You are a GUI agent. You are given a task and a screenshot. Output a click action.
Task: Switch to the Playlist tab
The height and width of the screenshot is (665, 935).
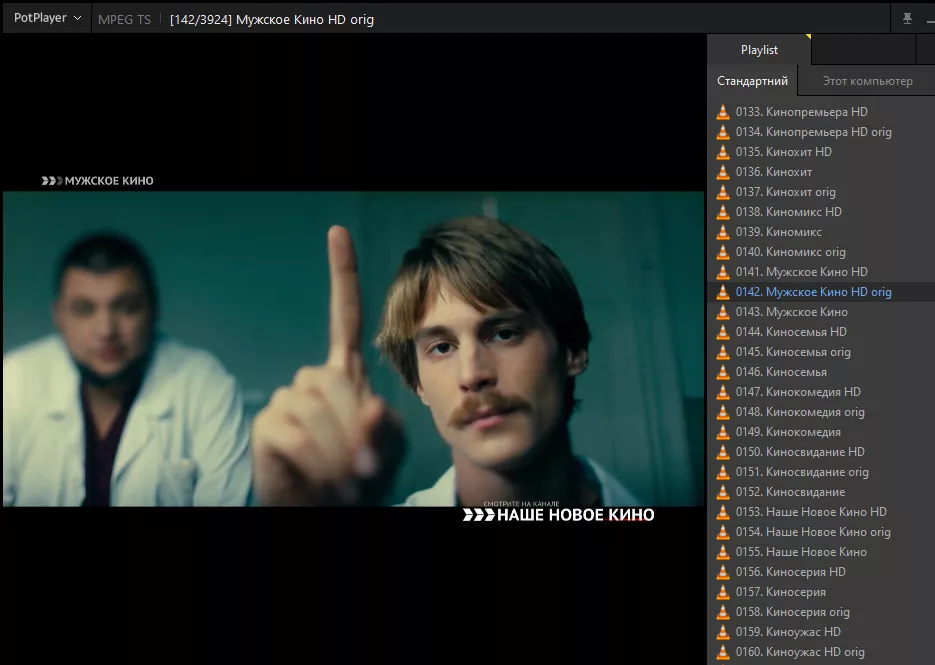(x=759, y=50)
